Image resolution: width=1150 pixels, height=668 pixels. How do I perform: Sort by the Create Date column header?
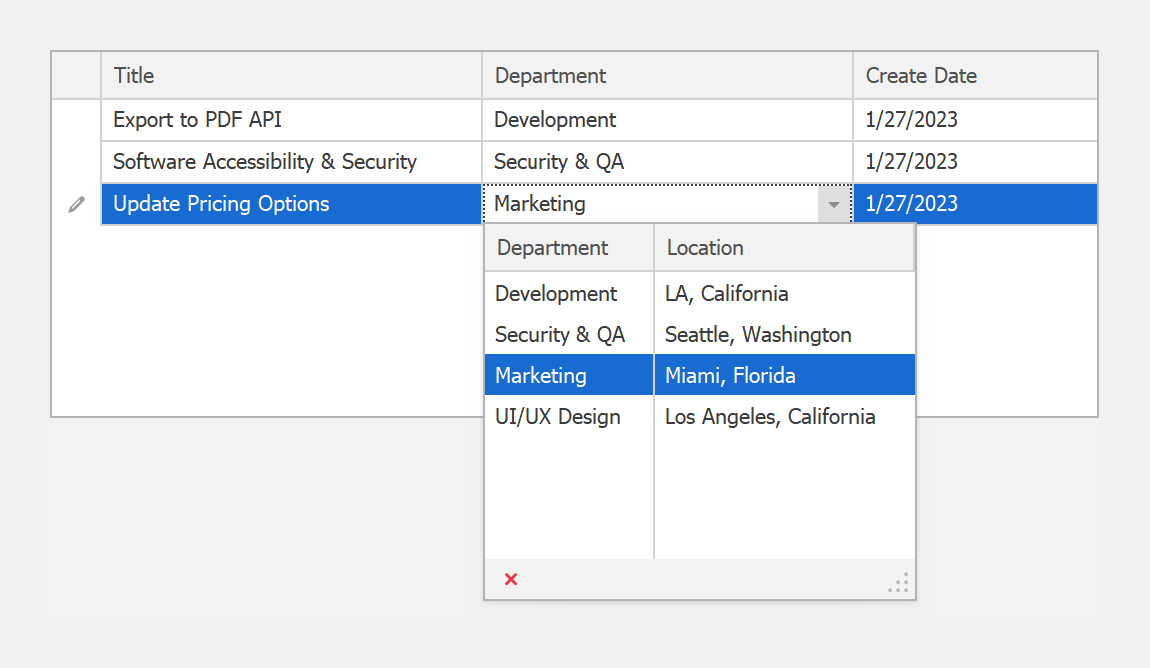click(974, 76)
